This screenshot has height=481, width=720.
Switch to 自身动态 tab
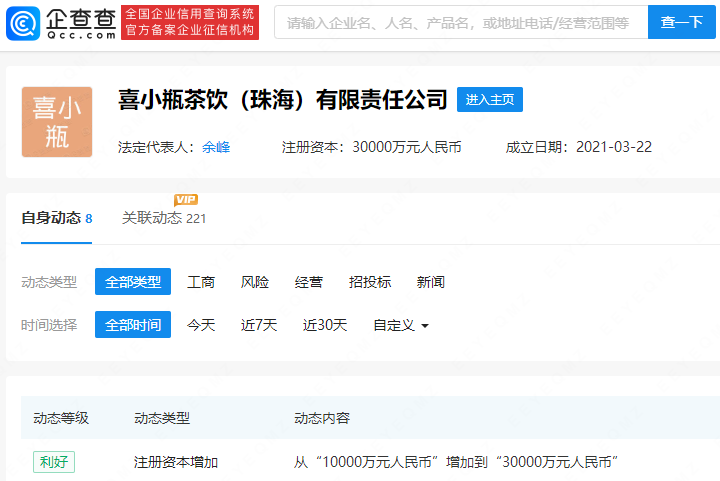(x=56, y=218)
